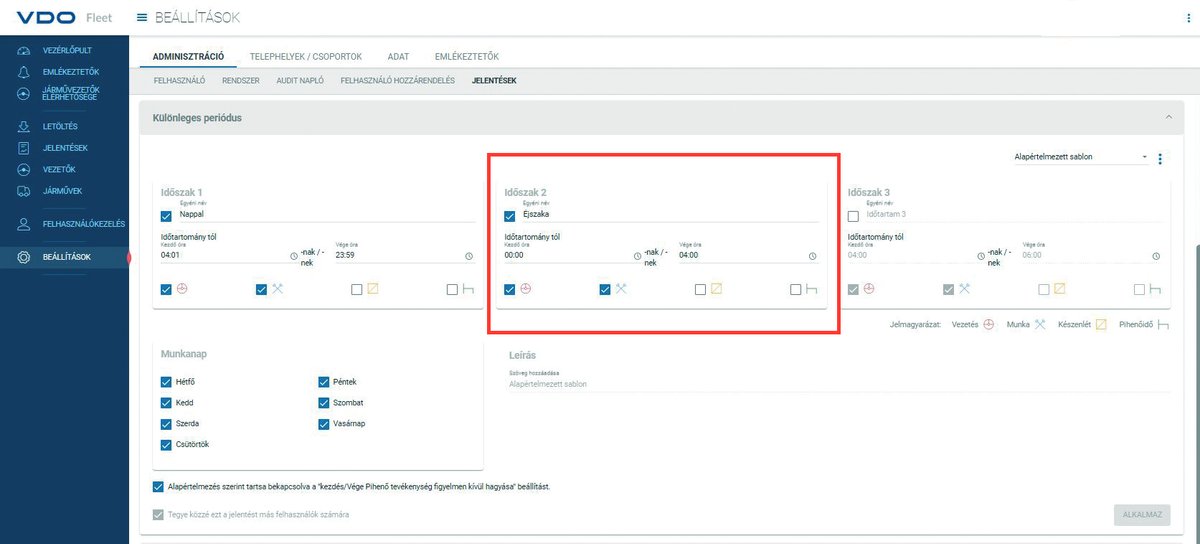
Task: Select the Beállítások gear icon
Action: coord(24,257)
